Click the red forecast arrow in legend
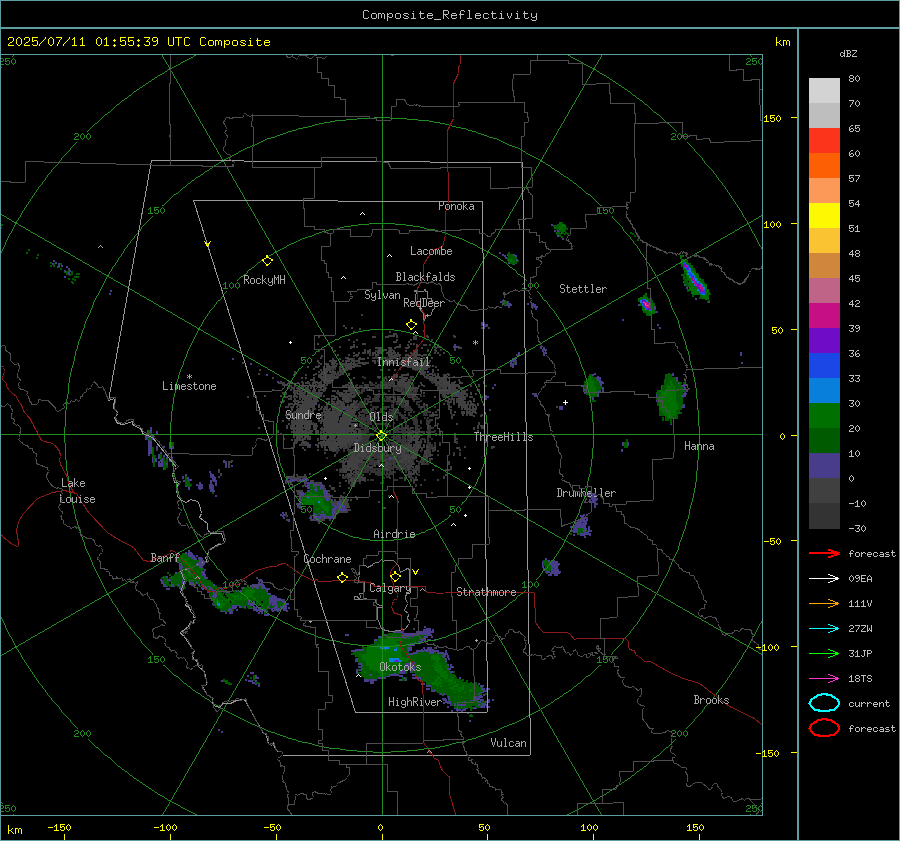Image resolution: width=900 pixels, height=841 pixels. pyautogui.click(x=824, y=553)
